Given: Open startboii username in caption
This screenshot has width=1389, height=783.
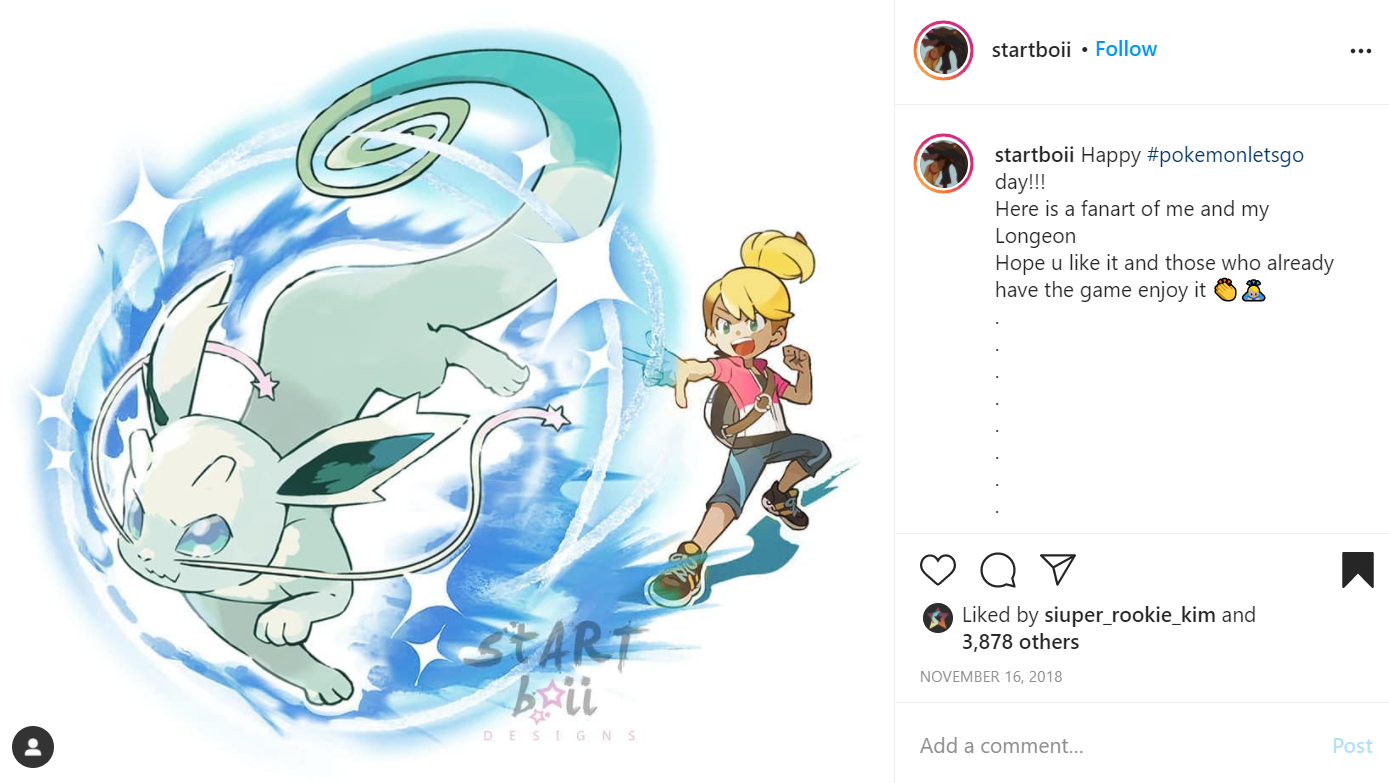Looking at the screenshot, I should coord(1034,155).
